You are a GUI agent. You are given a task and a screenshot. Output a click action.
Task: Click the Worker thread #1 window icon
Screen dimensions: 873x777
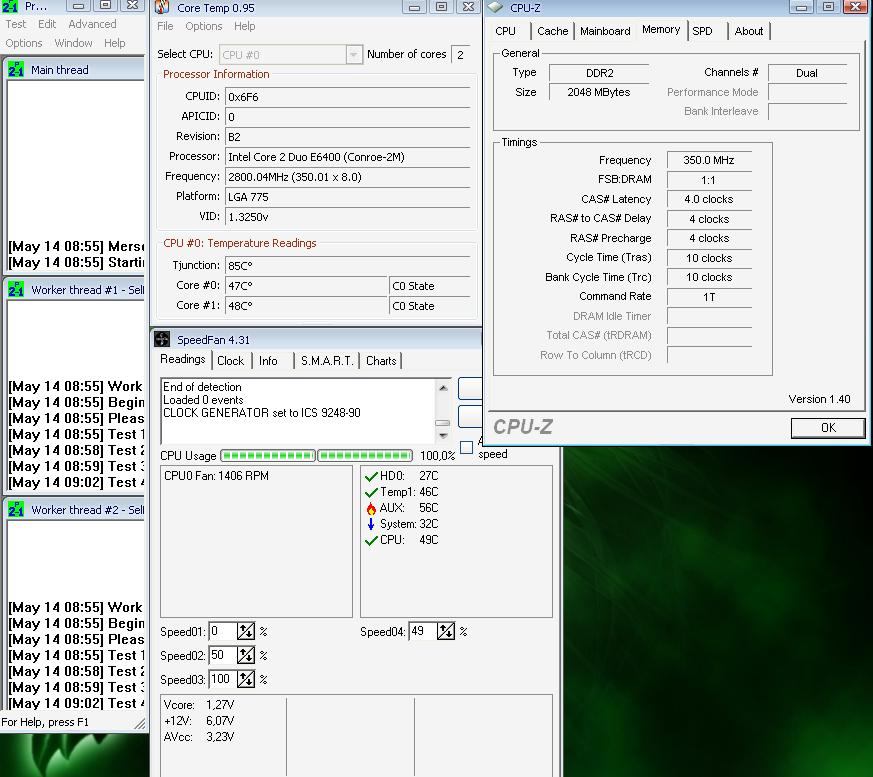[16, 289]
